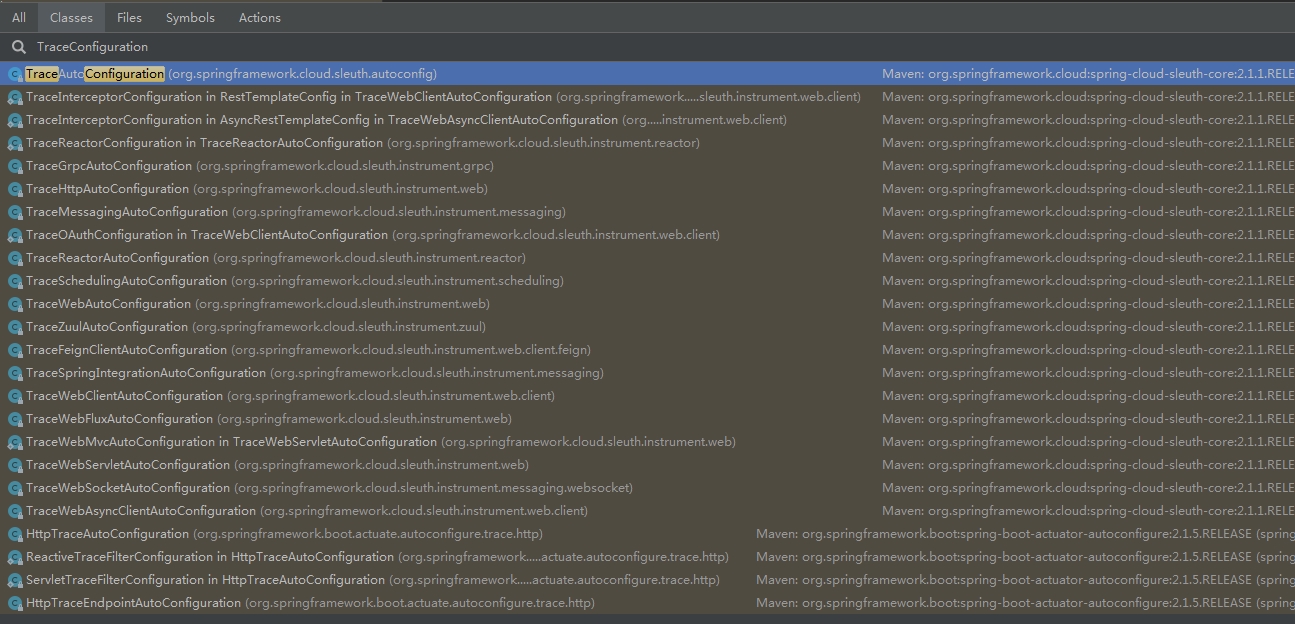The image size is (1295, 624).
Task: Select the TraceWebSocketAutoConfiguration result
Action: click(x=647, y=488)
